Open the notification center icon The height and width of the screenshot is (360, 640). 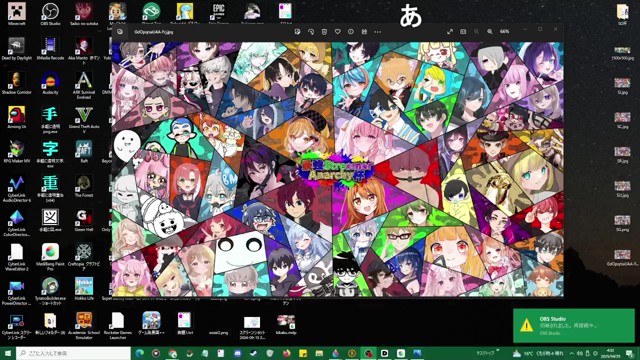pos(630,353)
